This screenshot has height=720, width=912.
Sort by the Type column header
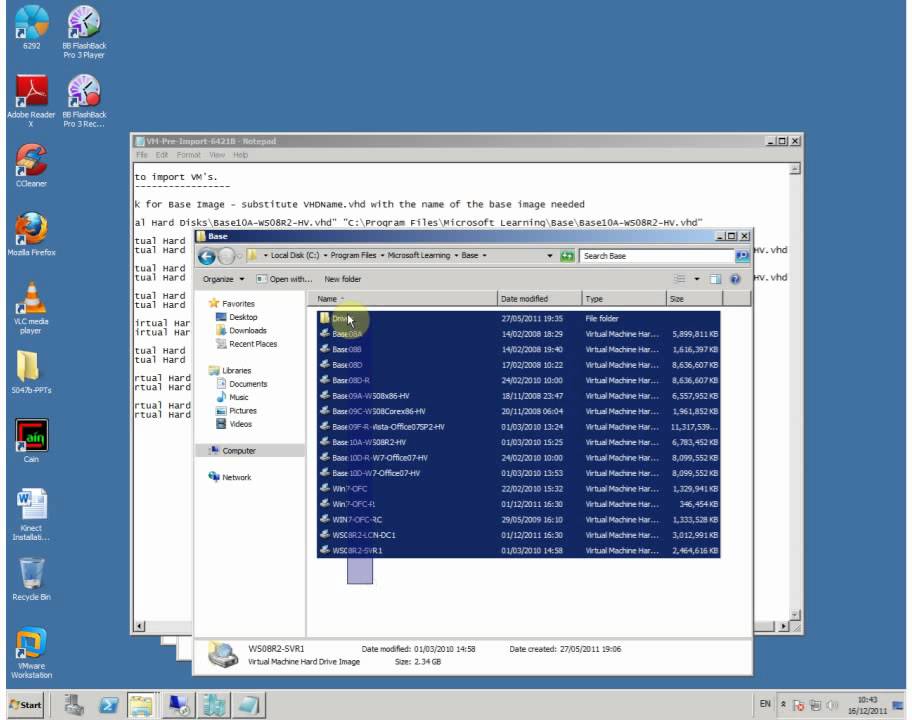[x=624, y=299]
